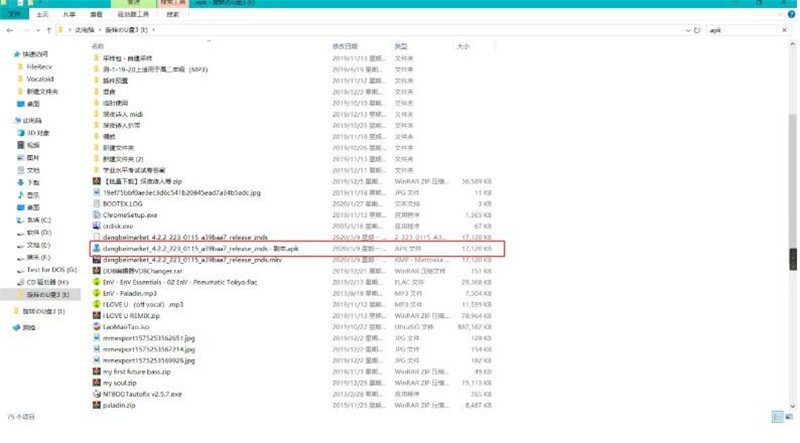The height and width of the screenshot is (443, 800).
Task: Click the search field containing .apk
Action: [x=743, y=30]
